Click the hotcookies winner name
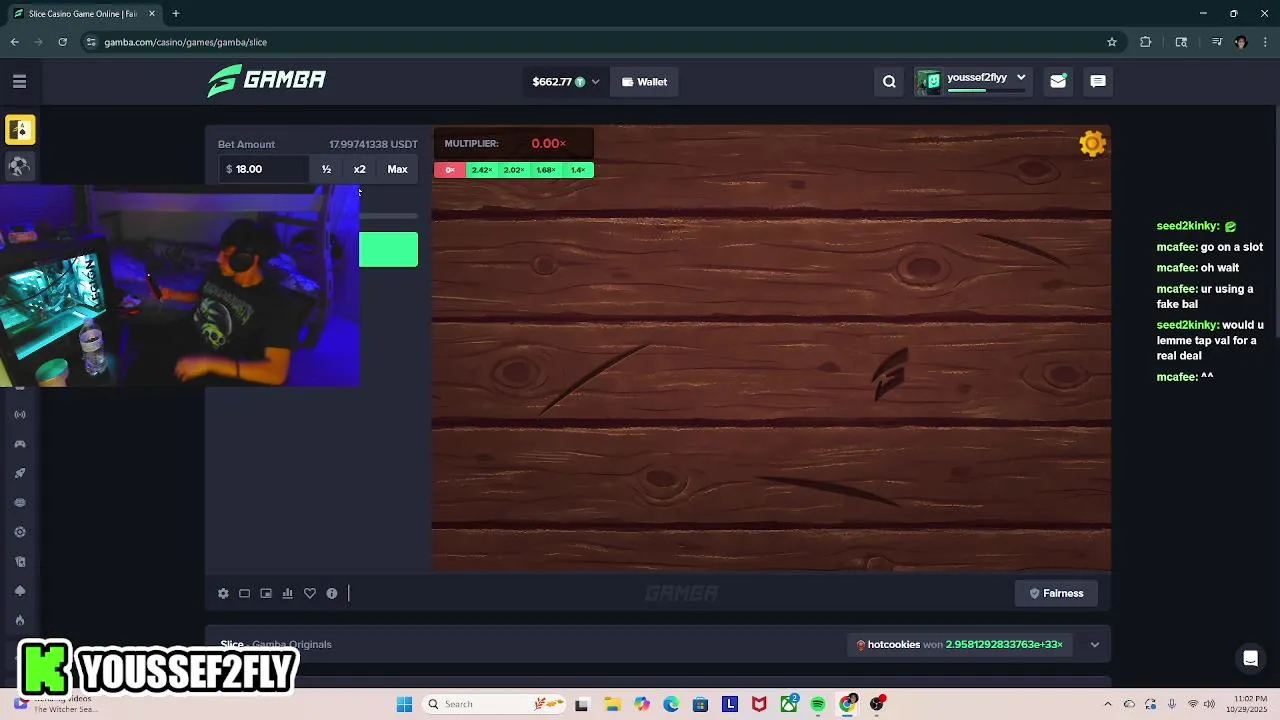1280x720 pixels. coord(894,645)
